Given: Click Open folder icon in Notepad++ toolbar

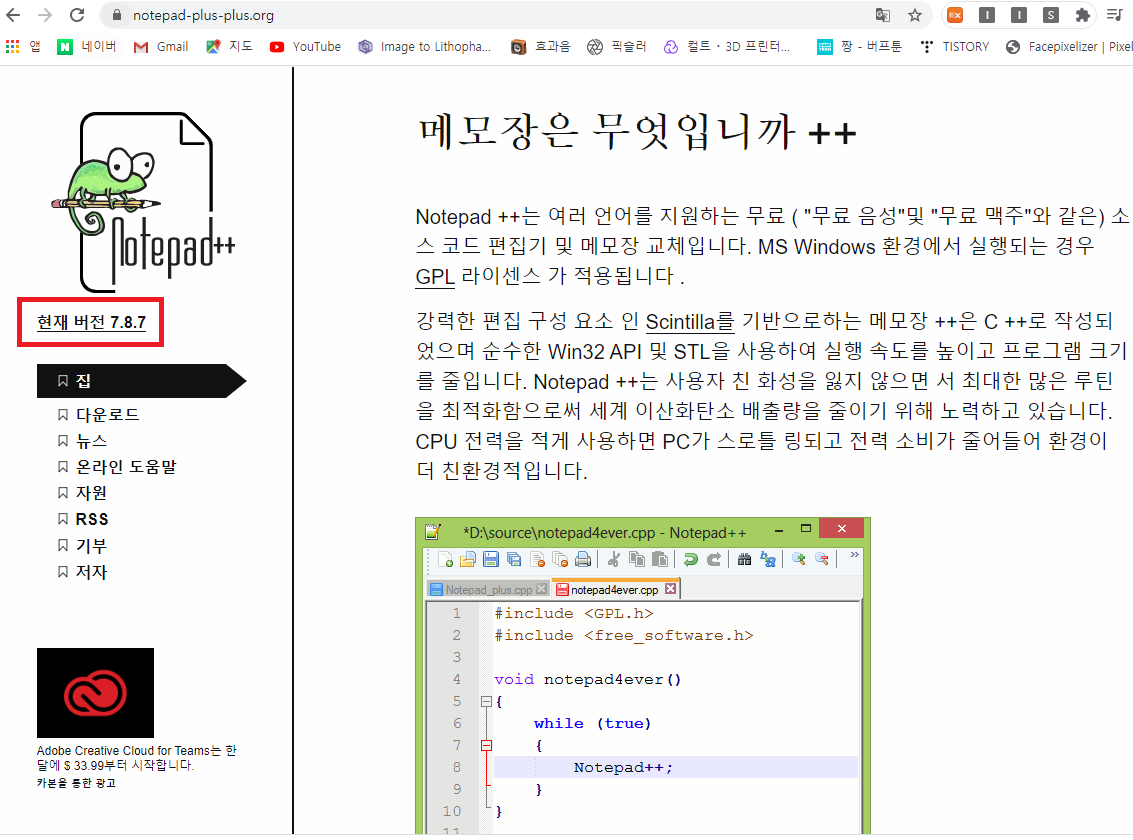Looking at the screenshot, I should [468, 559].
